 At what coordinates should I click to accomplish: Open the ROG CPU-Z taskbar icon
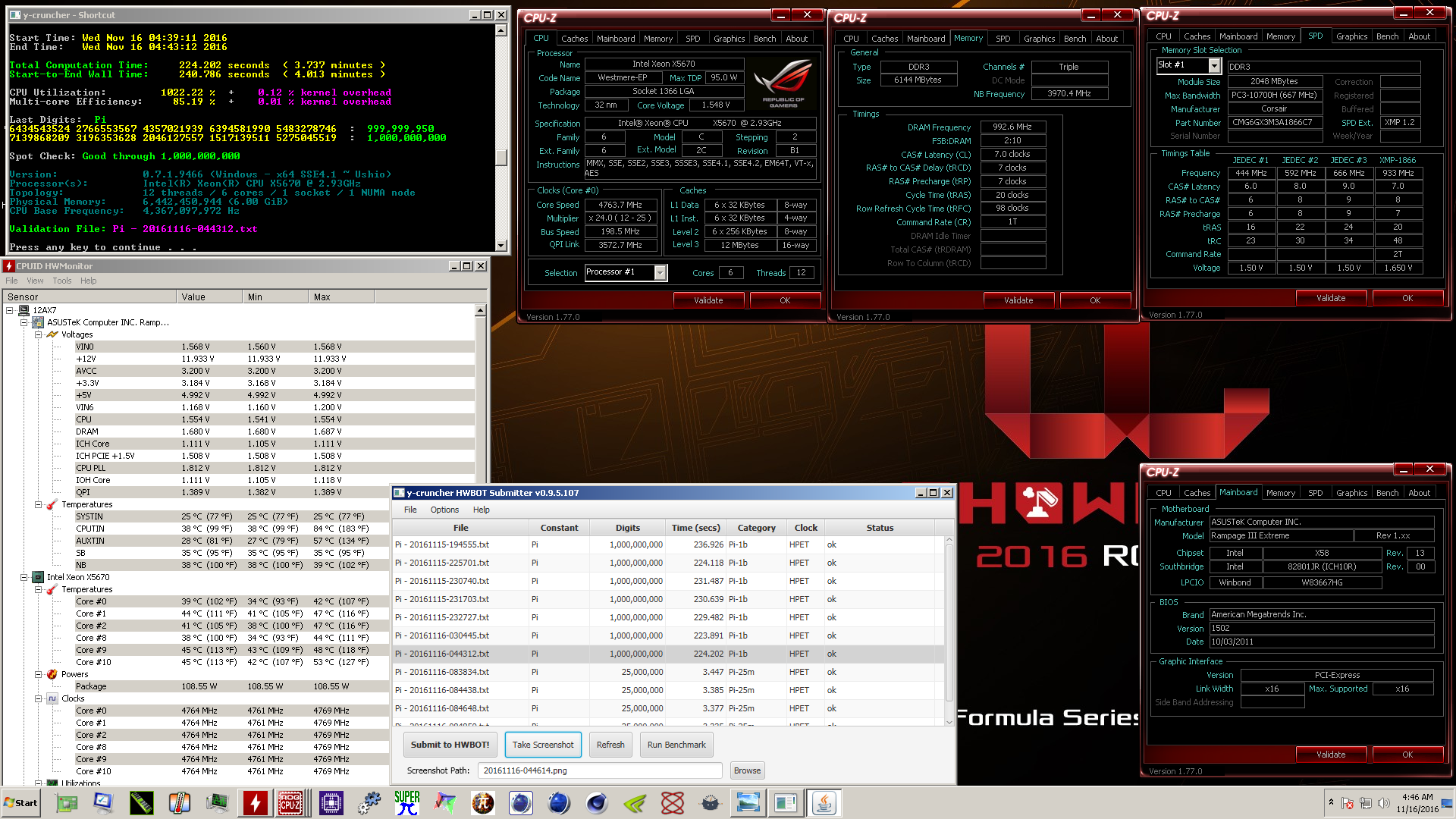click(291, 803)
